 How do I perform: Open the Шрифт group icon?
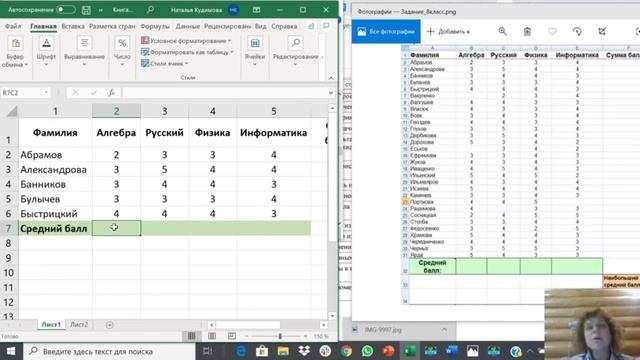tap(46, 43)
